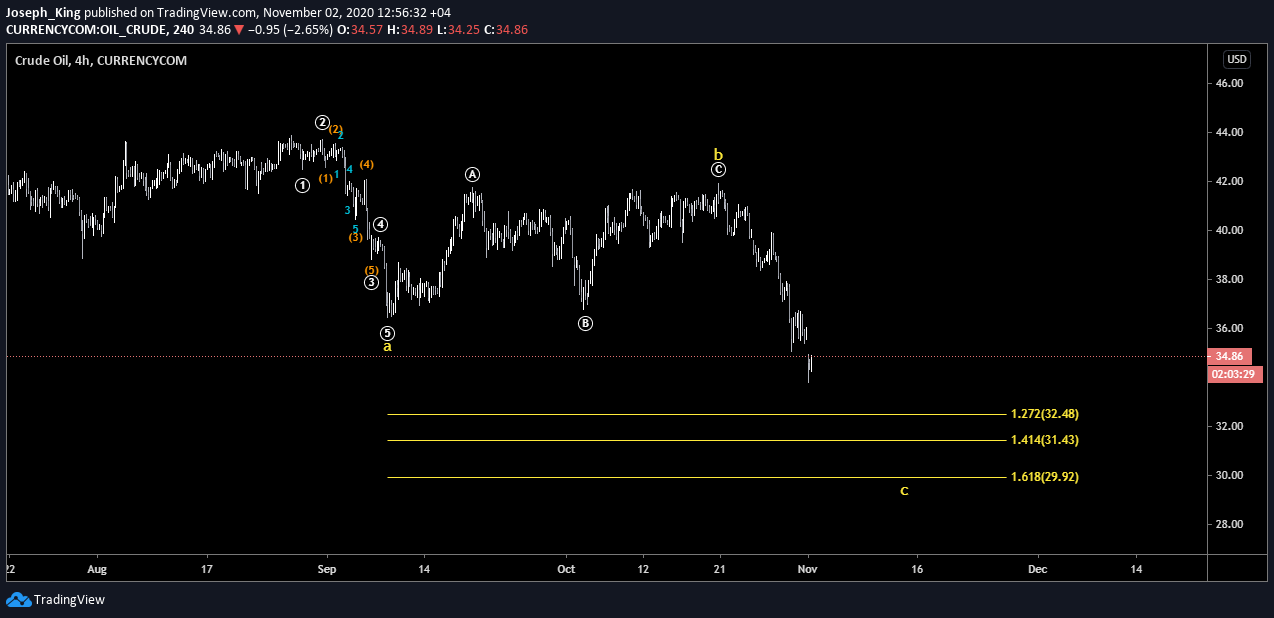This screenshot has width=1274, height=618.
Task: Click the 32.00 price axis label
Action: [x=1229, y=427]
